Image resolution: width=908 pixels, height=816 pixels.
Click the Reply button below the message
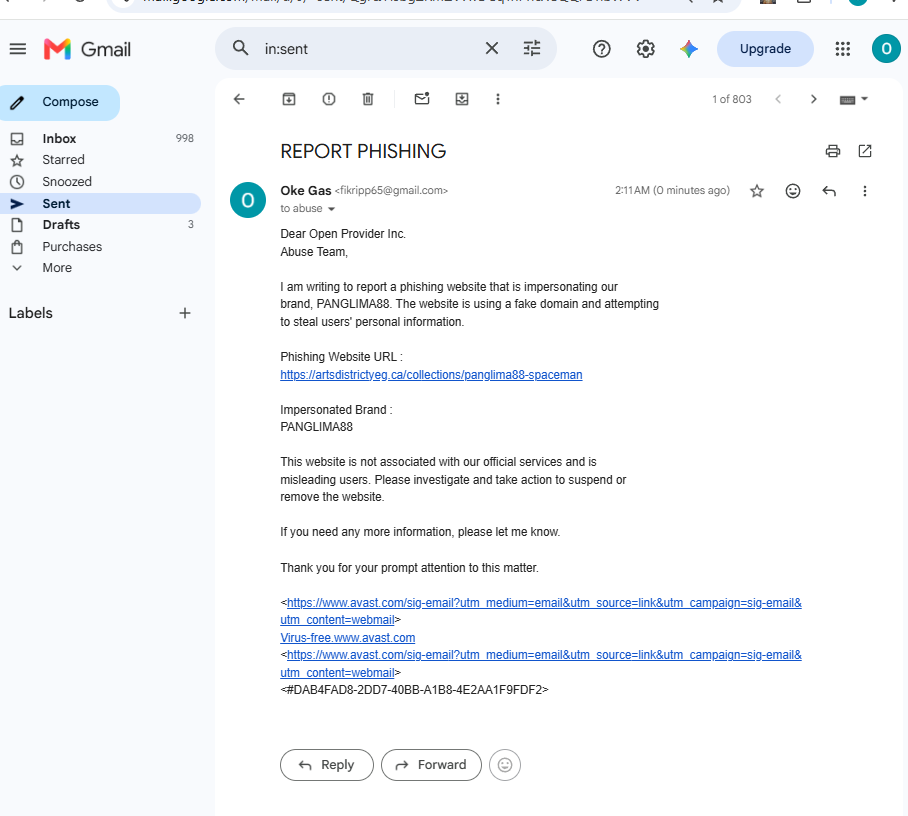point(327,765)
